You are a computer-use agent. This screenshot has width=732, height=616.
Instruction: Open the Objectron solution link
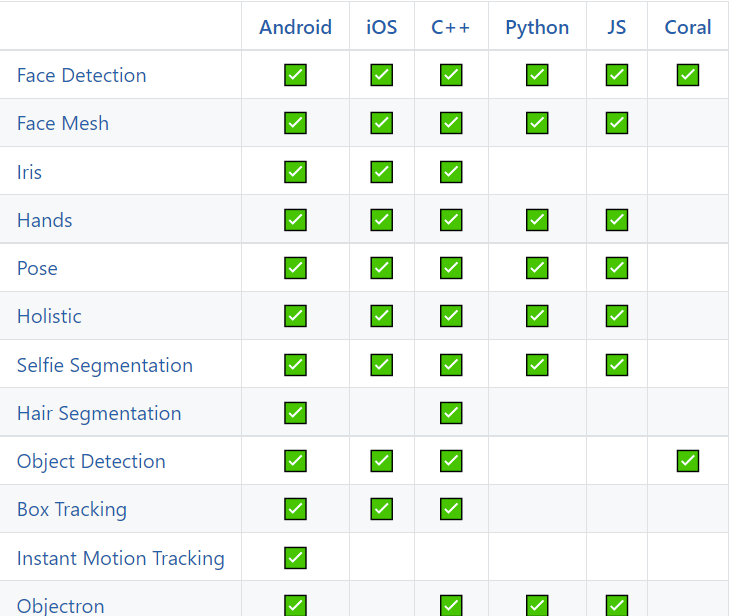60,605
